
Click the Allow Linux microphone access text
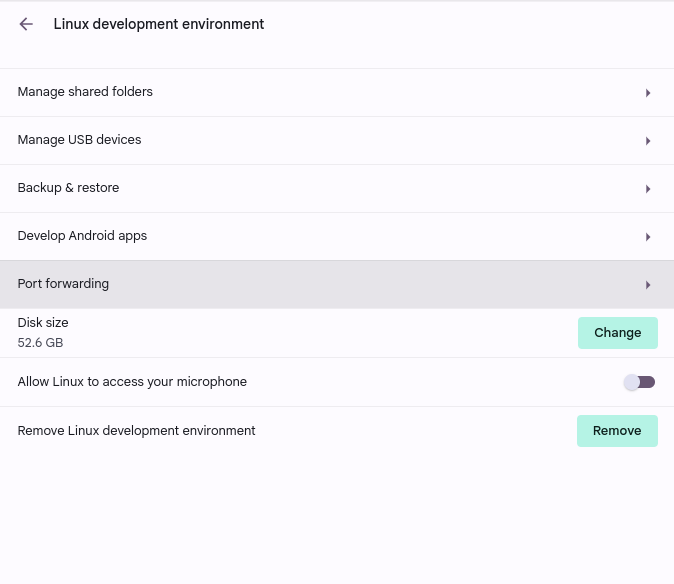click(x=132, y=382)
